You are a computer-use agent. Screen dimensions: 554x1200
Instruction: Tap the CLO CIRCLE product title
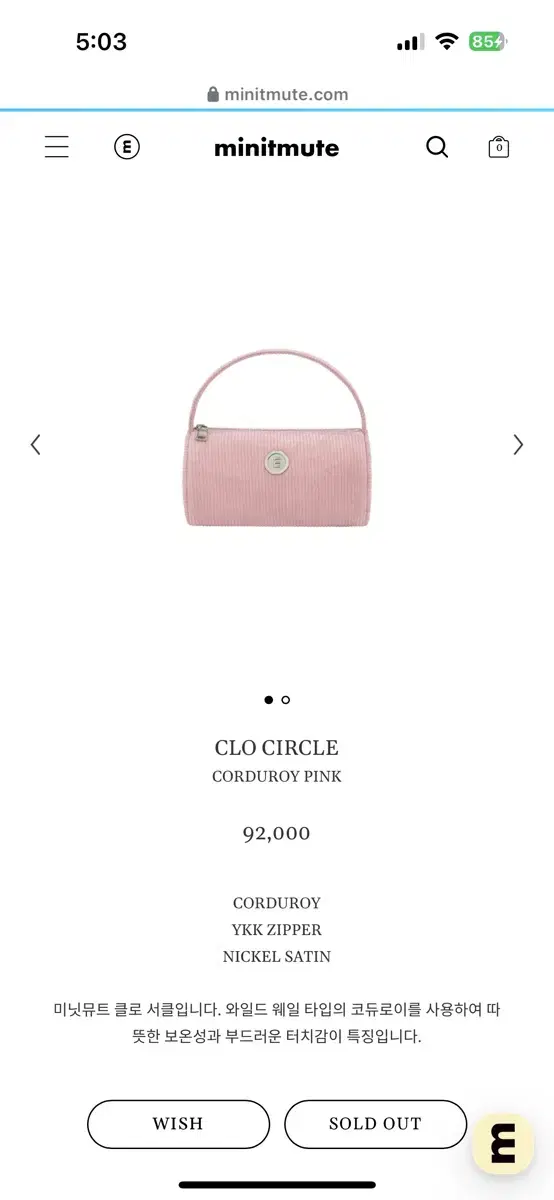[x=277, y=748]
